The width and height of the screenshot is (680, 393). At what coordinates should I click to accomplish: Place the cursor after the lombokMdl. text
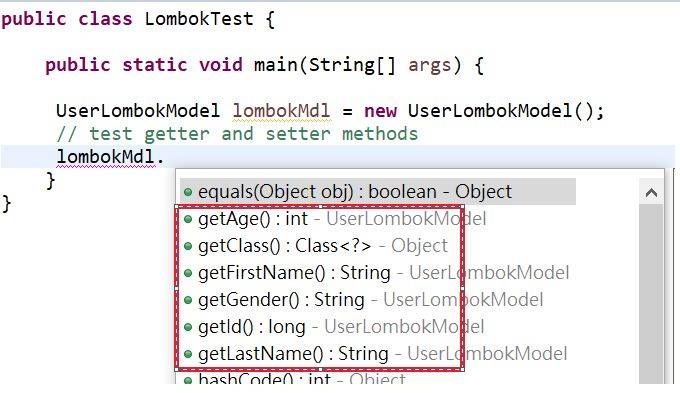tap(166, 157)
